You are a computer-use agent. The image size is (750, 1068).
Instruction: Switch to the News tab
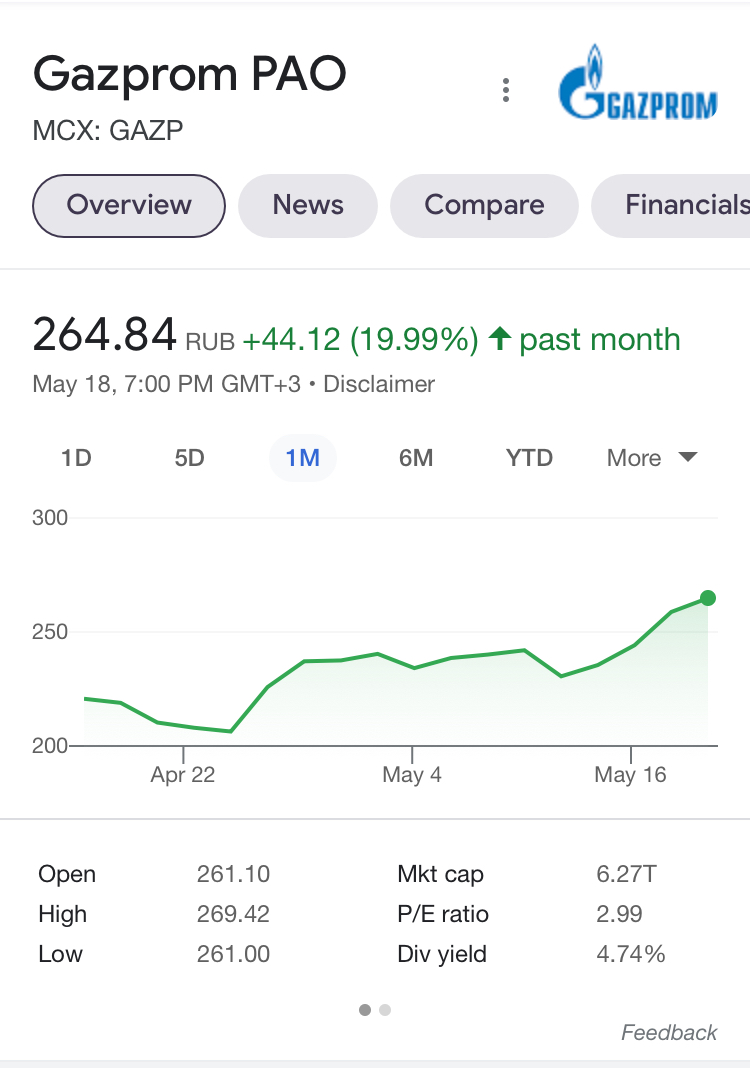[308, 206]
